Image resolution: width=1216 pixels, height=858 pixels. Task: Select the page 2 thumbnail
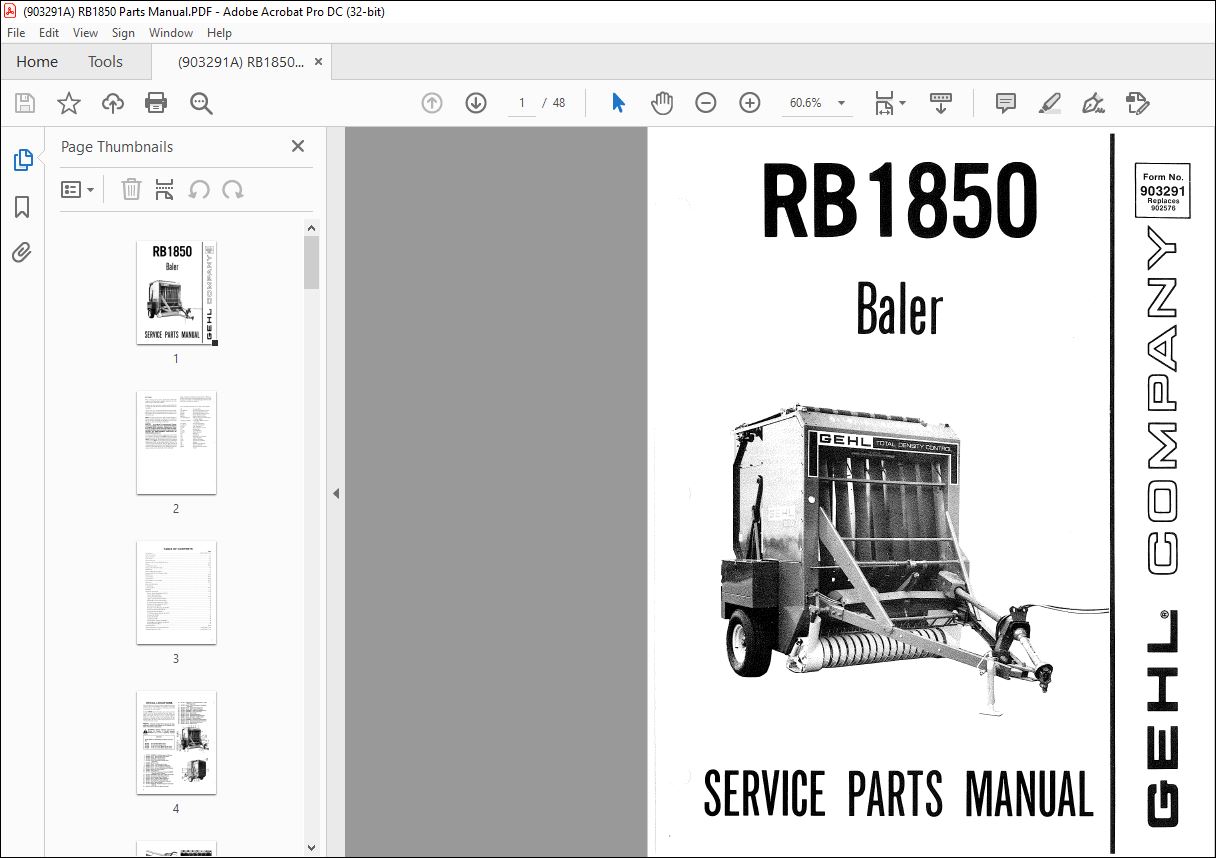(176, 442)
